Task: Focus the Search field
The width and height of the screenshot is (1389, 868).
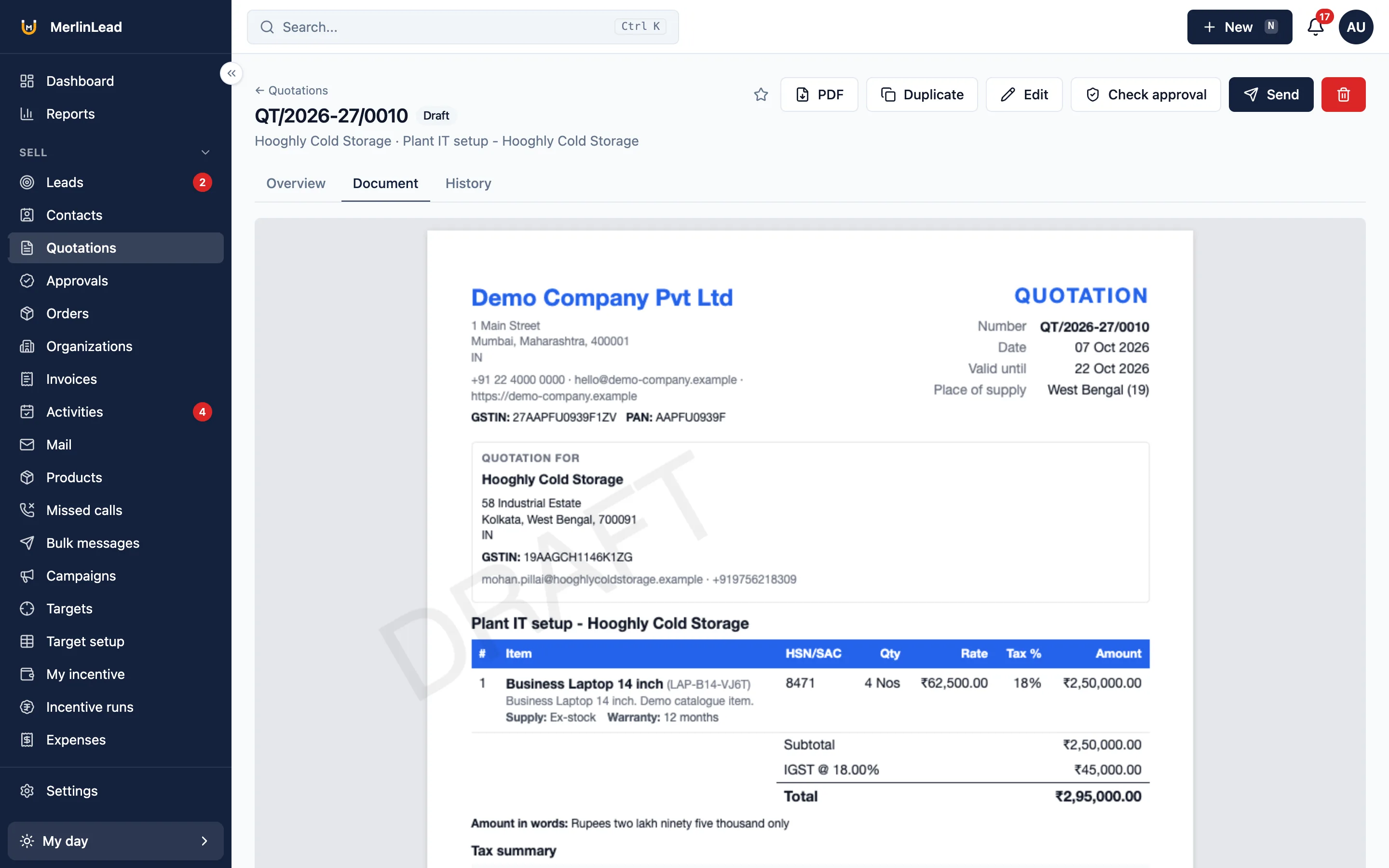Action: (463, 27)
